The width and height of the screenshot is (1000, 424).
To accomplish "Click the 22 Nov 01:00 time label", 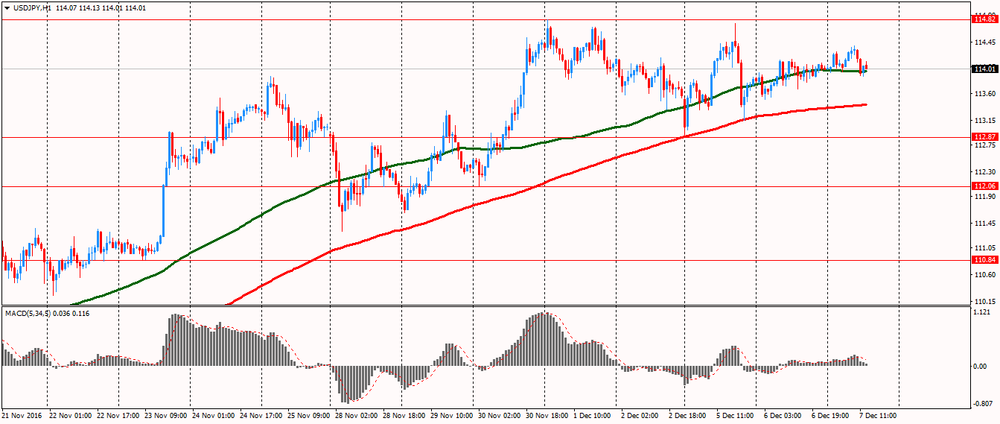I will click(70, 414).
